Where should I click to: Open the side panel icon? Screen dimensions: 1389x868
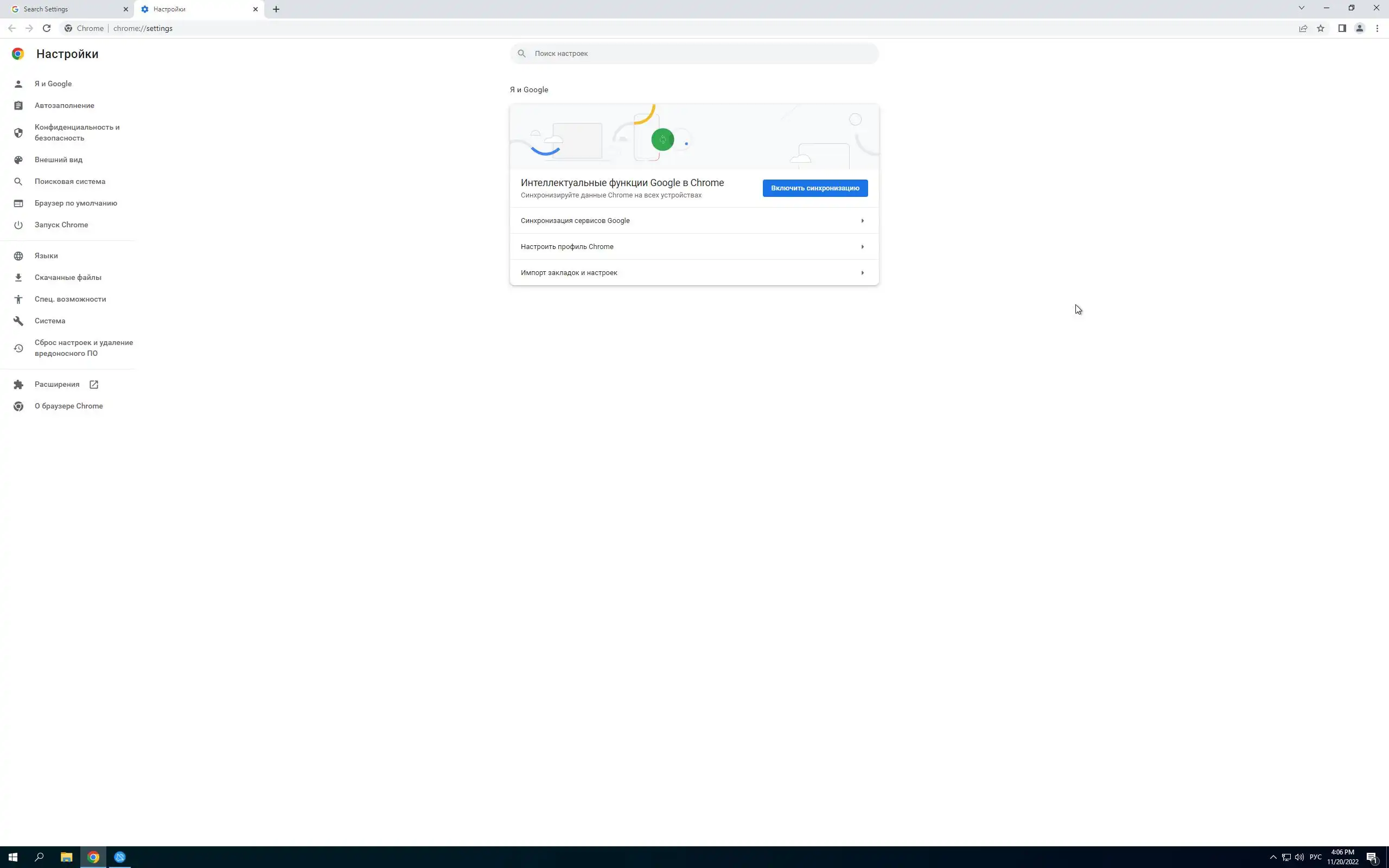[x=1342, y=28]
